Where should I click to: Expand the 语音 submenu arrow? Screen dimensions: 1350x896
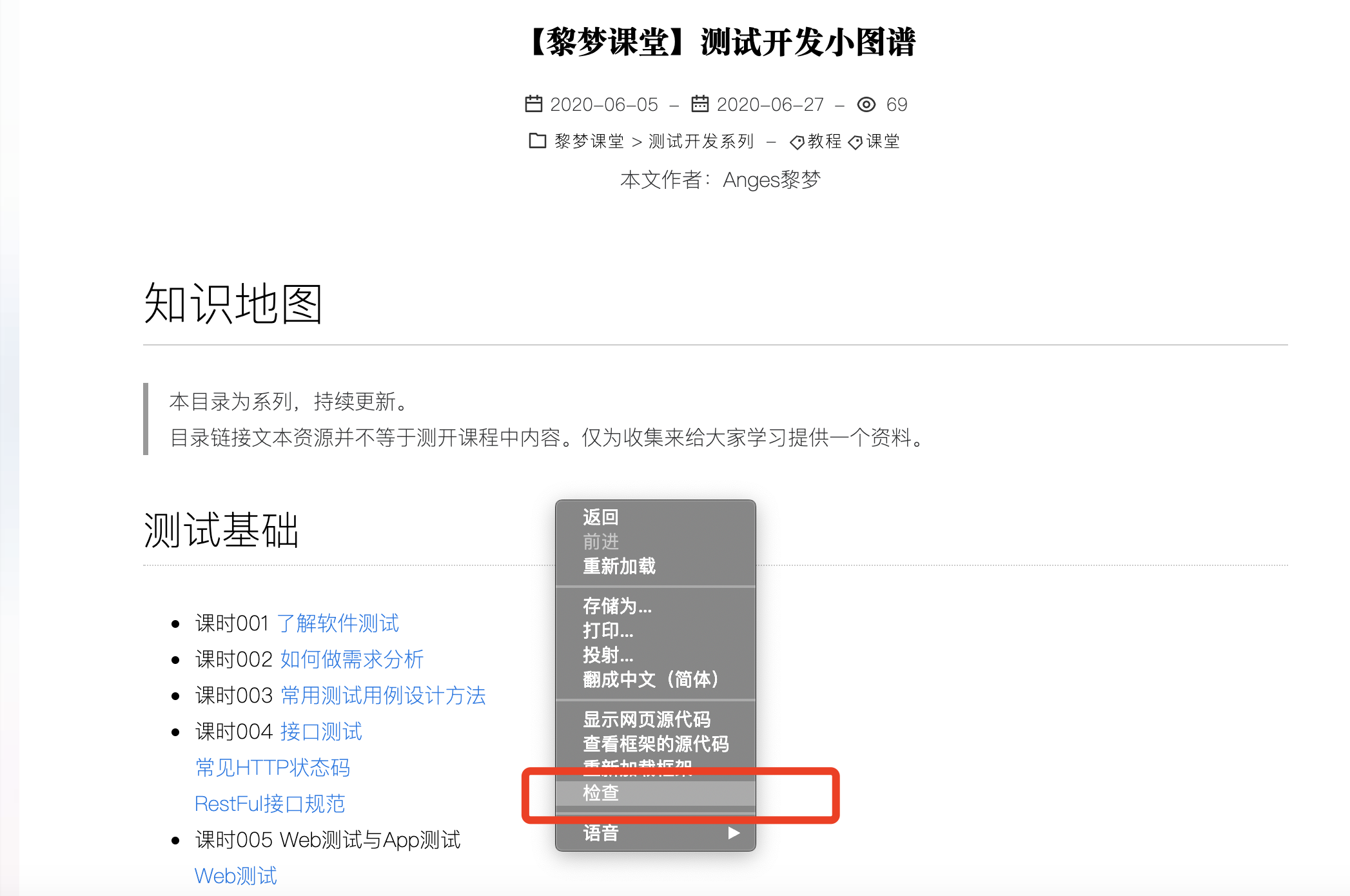[x=734, y=833]
